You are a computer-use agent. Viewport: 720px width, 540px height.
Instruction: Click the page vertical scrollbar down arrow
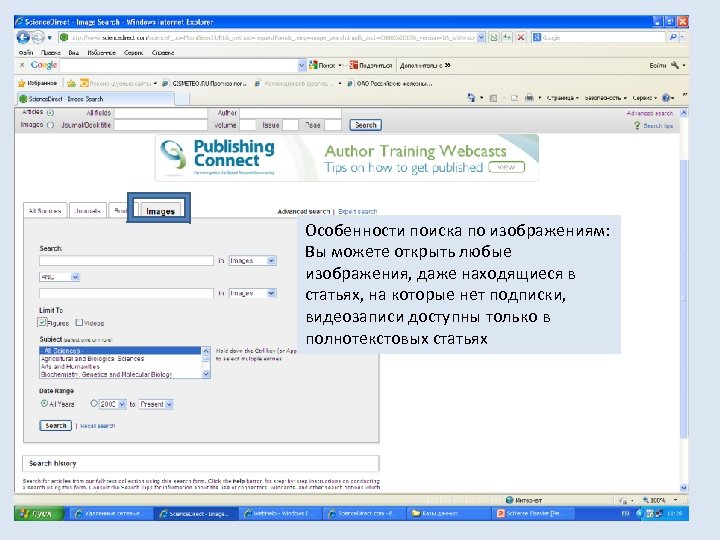[x=684, y=488]
